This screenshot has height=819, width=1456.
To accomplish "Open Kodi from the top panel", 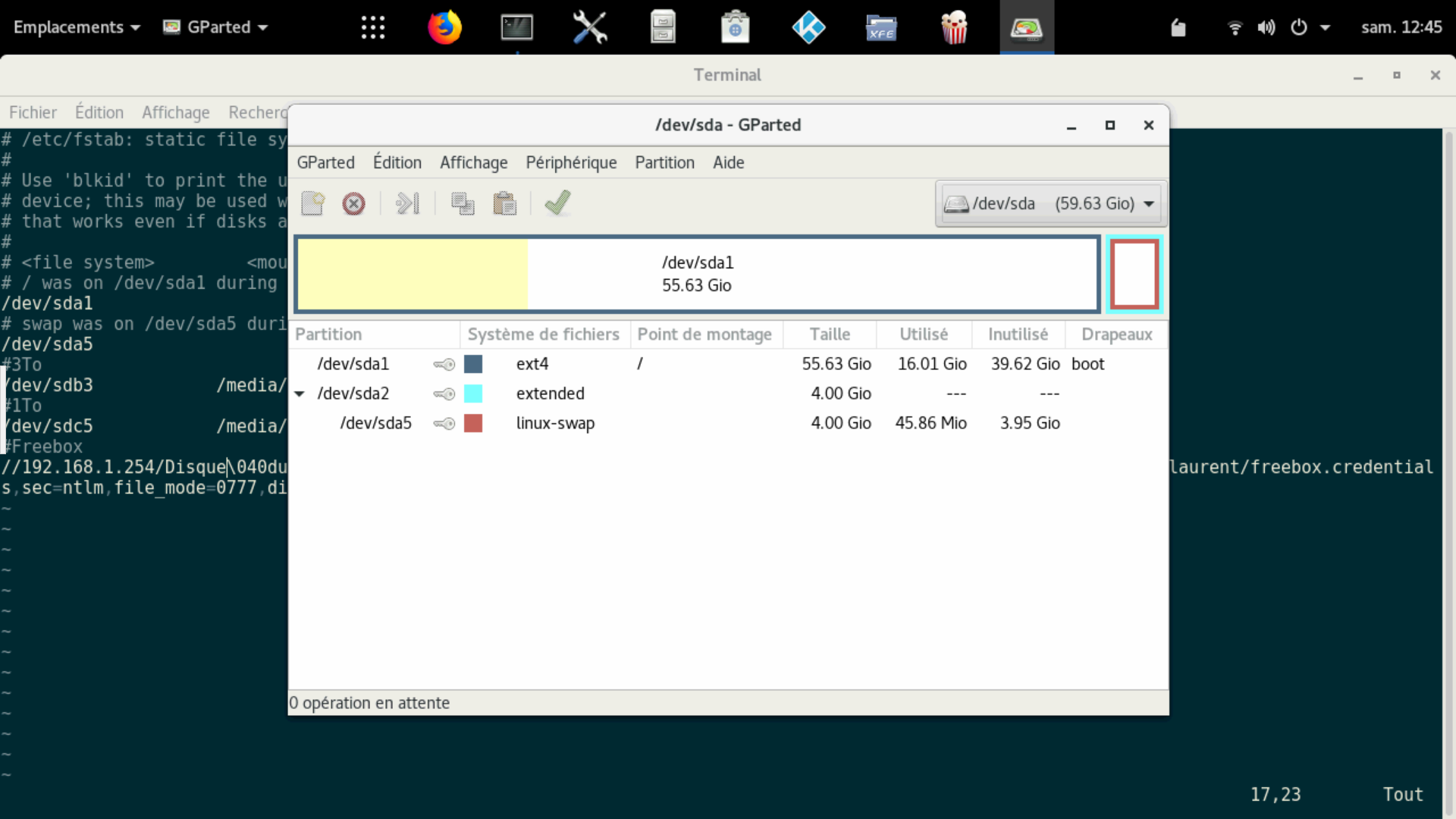I will (x=808, y=27).
